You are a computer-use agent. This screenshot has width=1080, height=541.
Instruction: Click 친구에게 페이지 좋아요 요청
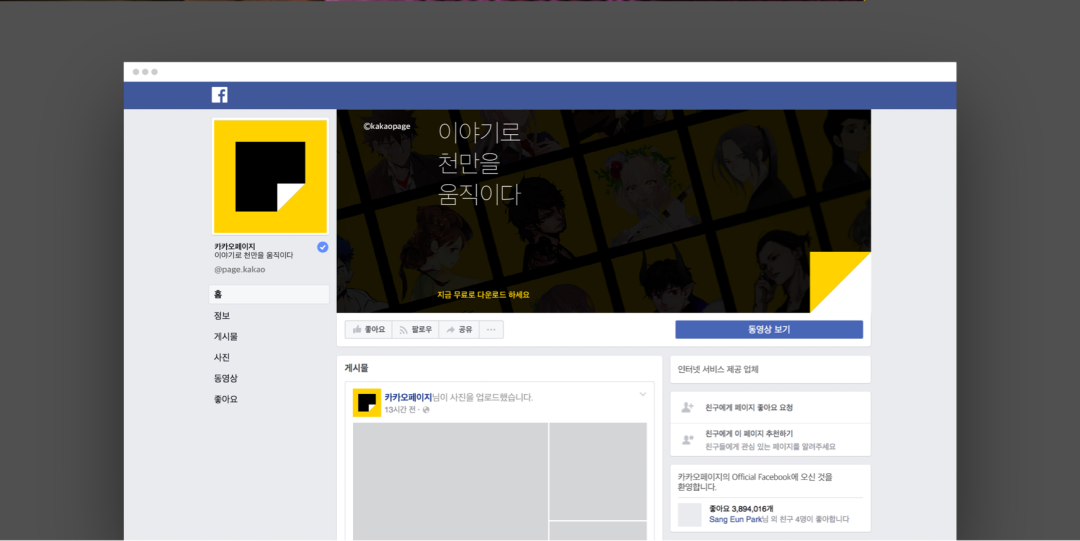(x=749, y=408)
